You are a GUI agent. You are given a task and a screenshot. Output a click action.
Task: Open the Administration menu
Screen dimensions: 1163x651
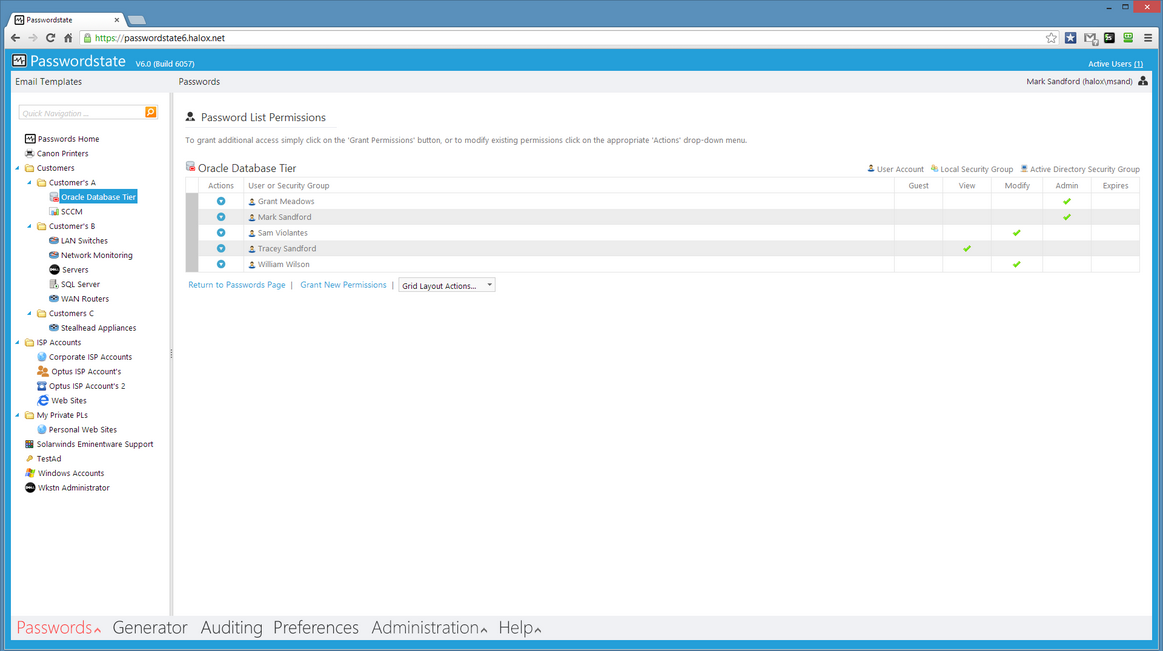(x=429, y=627)
